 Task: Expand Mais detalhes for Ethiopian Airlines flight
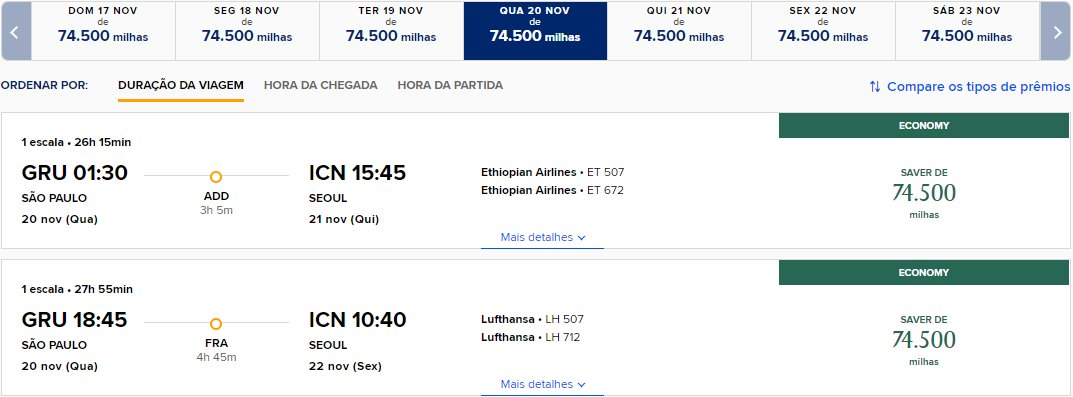pyautogui.click(x=543, y=238)
